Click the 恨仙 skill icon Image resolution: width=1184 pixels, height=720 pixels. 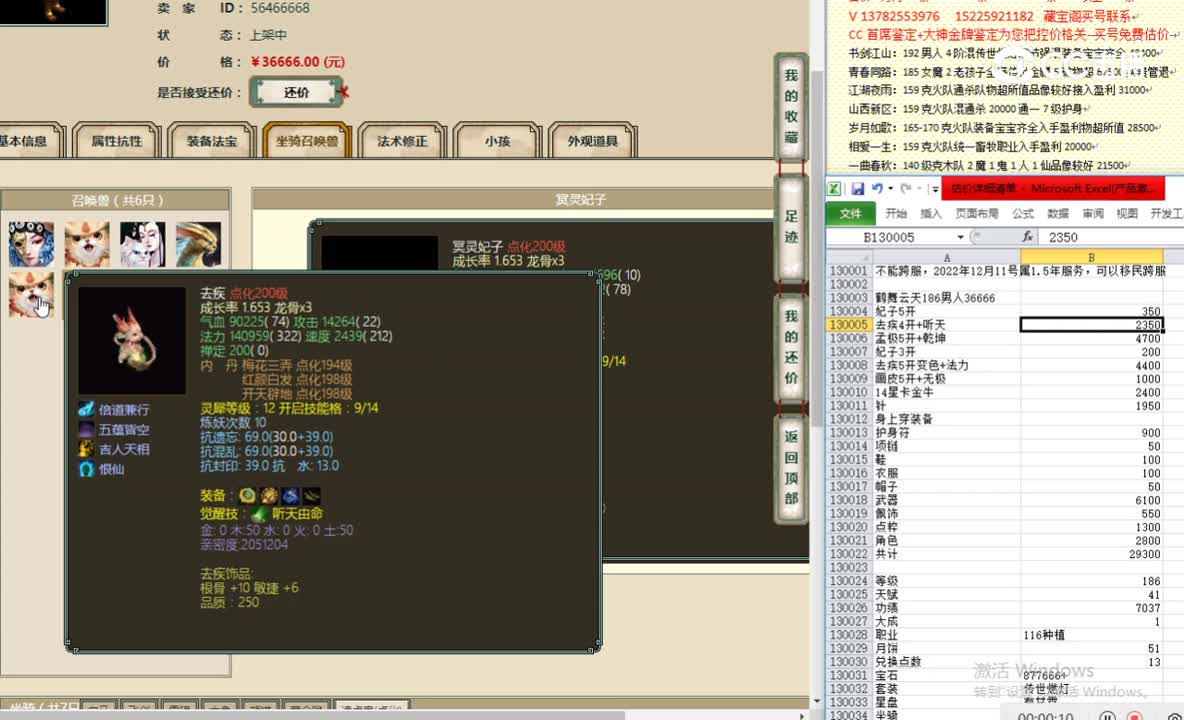pos(86,469)
